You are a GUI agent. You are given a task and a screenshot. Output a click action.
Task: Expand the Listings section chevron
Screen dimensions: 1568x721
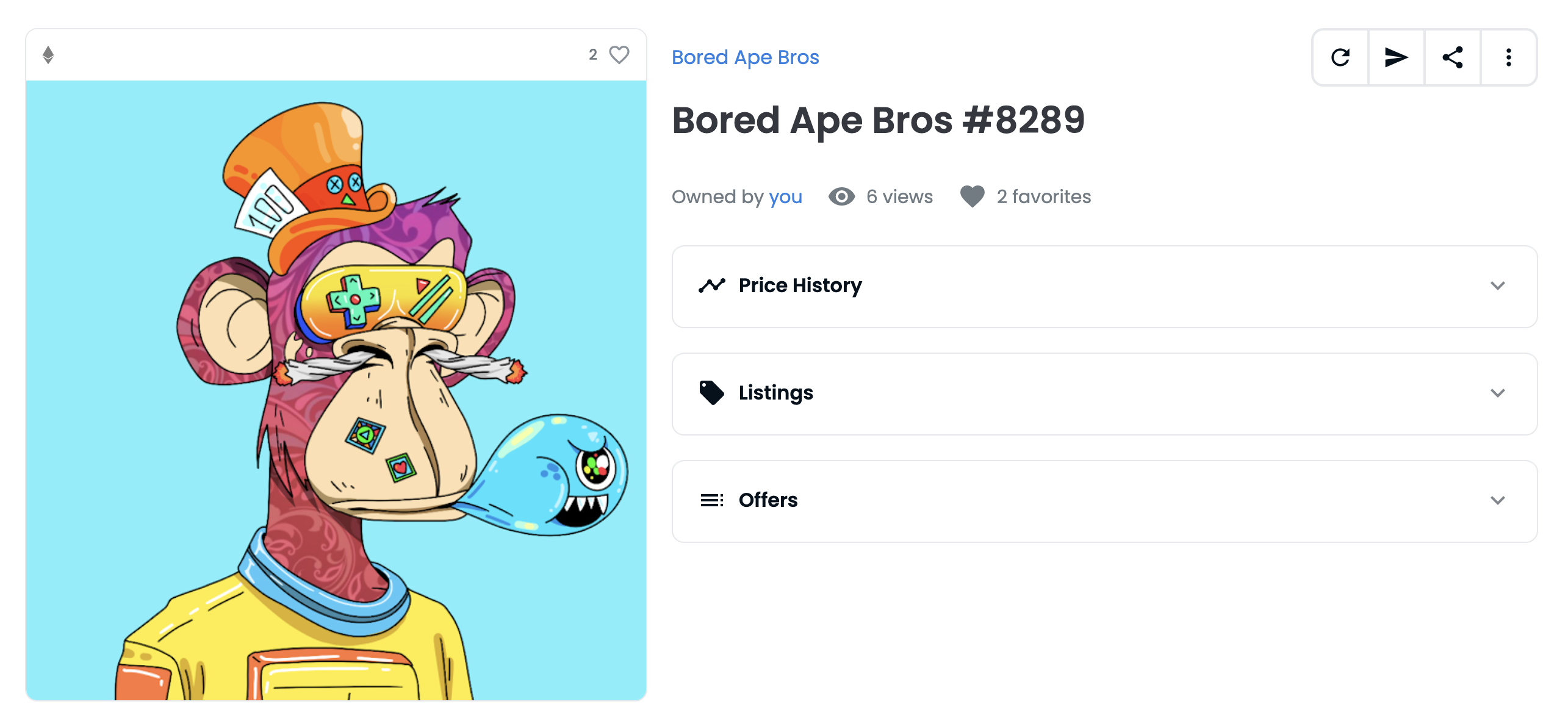pyautogui.click(x=1497, y=393)
